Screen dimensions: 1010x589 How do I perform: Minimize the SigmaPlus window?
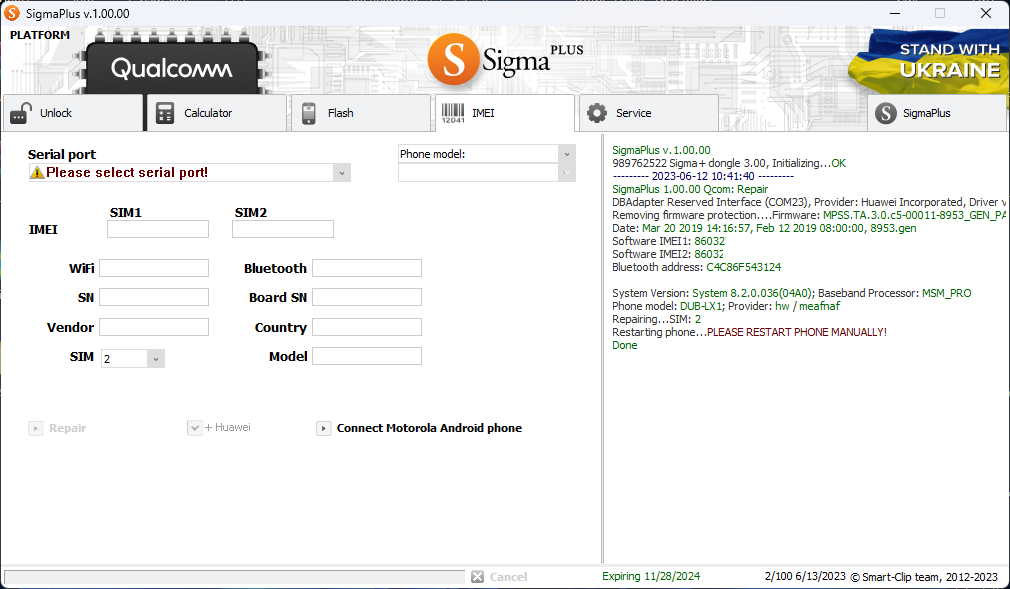(895, 13)
